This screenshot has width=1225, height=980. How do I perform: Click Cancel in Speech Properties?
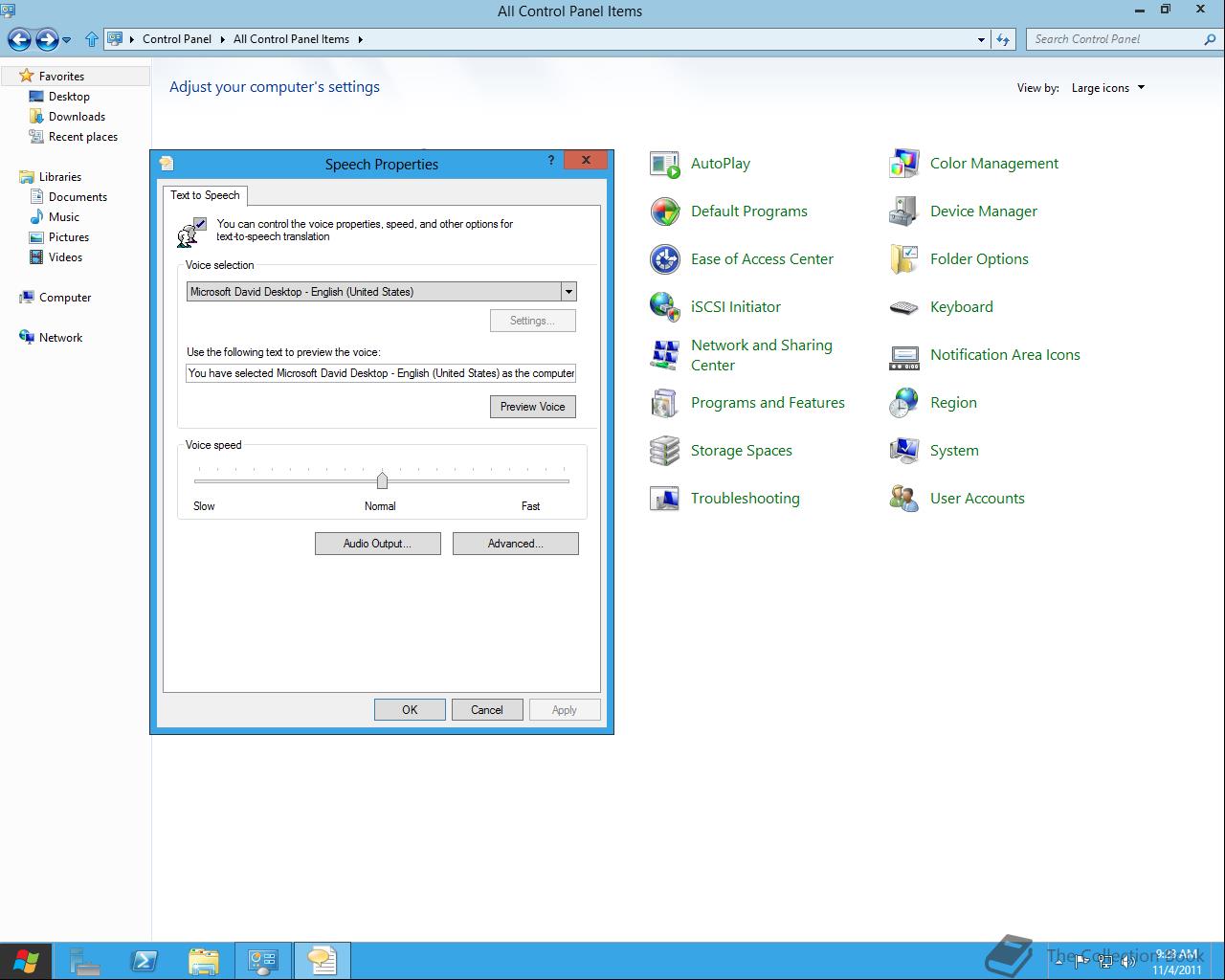(487, 710)
